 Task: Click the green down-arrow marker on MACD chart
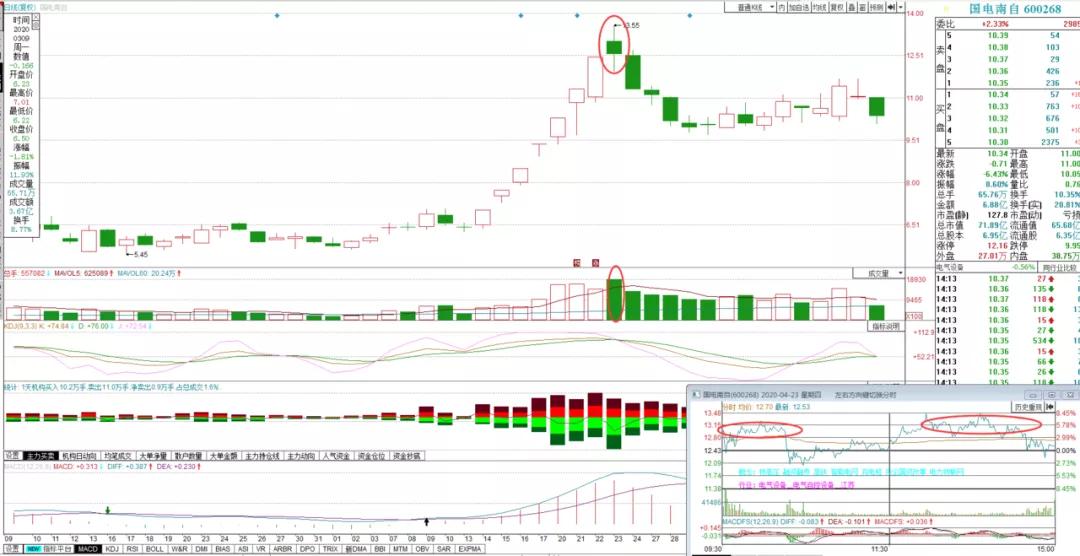(107, 510)
